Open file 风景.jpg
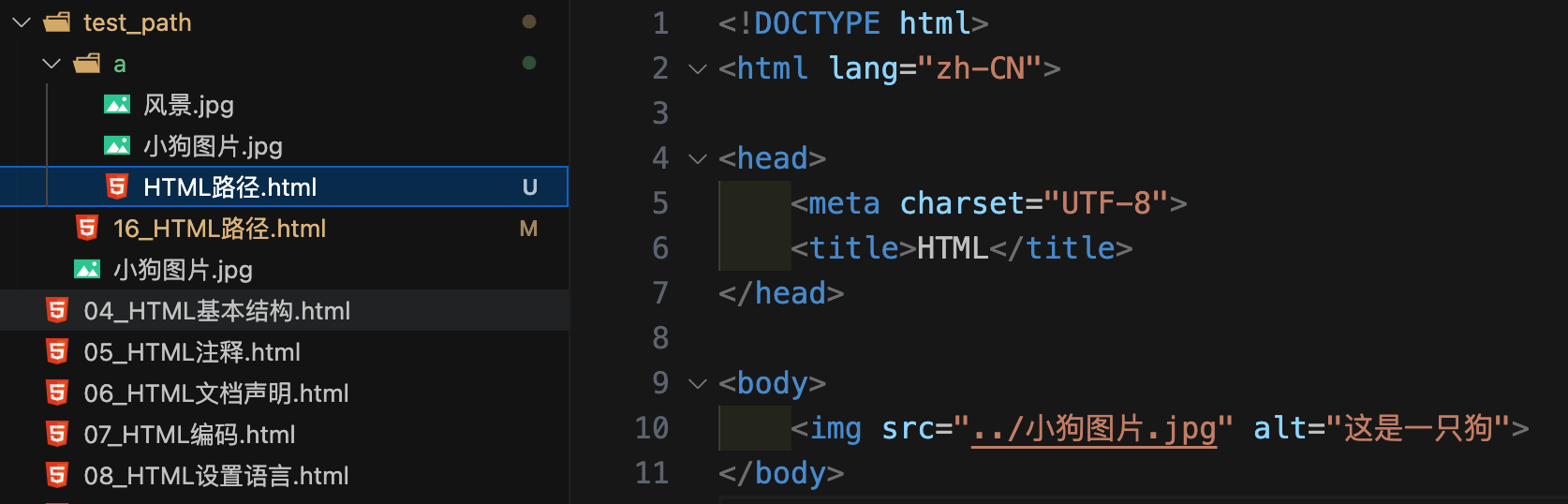Image resolution: width=1568 pixels, height=504 pixels. point(188,105)
